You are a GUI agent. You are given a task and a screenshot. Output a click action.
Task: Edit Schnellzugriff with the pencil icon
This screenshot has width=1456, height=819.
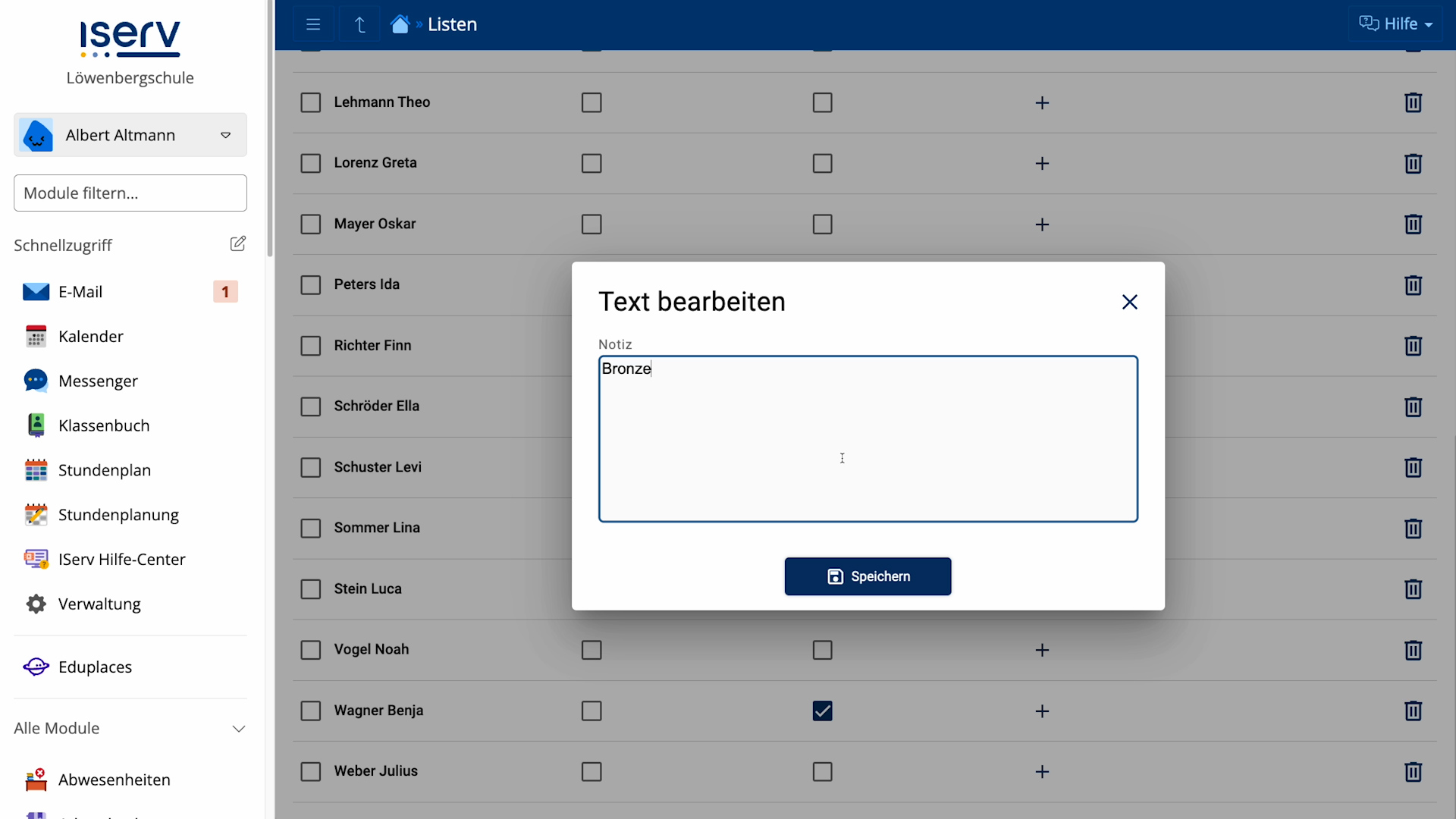click(x=237, y=243)
